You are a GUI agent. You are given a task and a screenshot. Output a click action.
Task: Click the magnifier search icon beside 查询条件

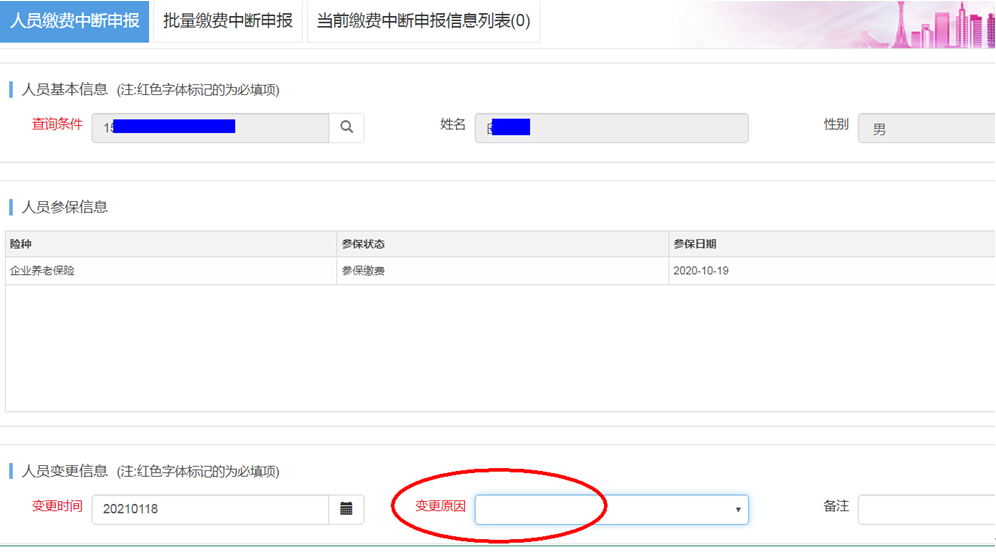[x=346, y=128]
